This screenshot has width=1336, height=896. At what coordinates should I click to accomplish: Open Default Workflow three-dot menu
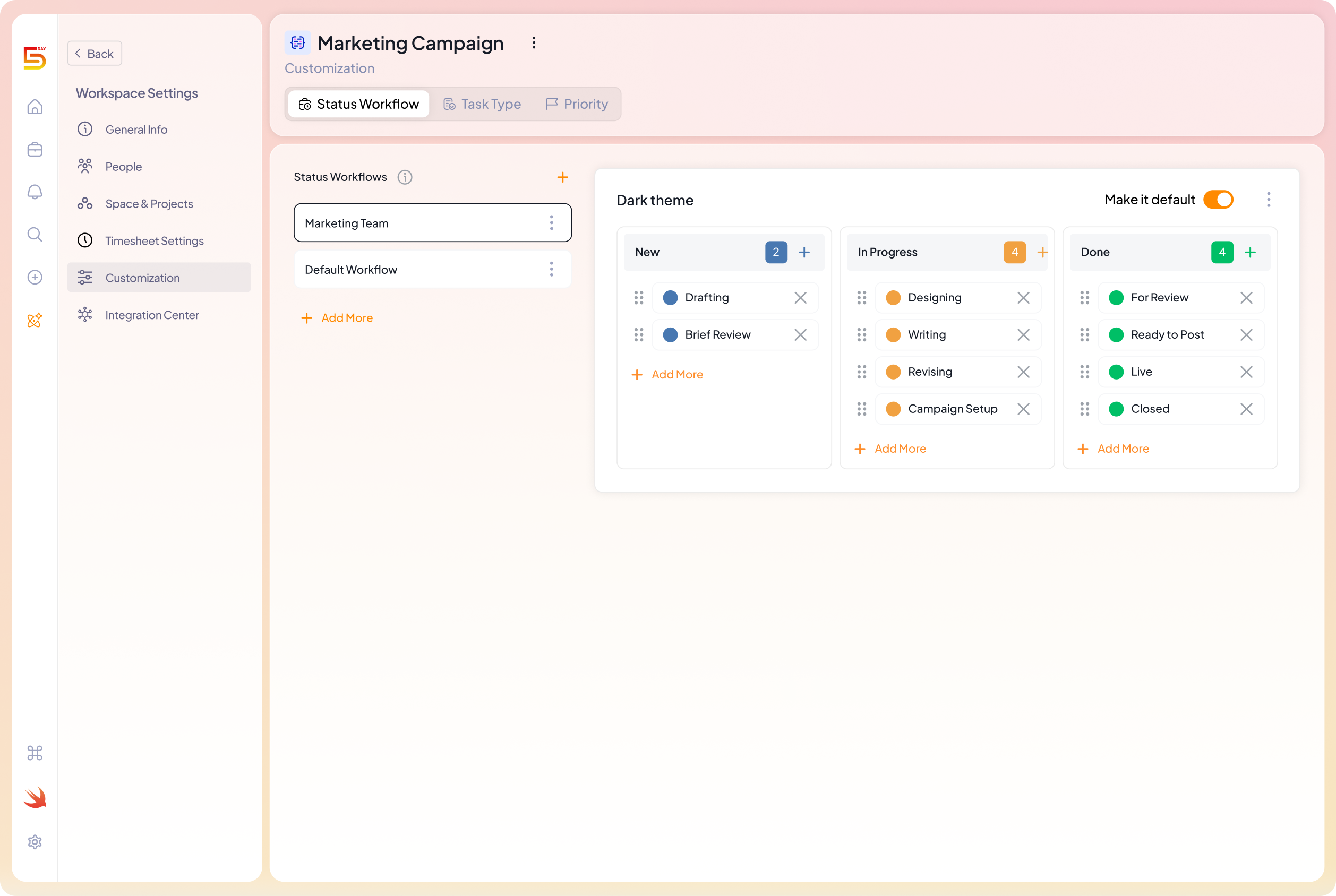552,269
